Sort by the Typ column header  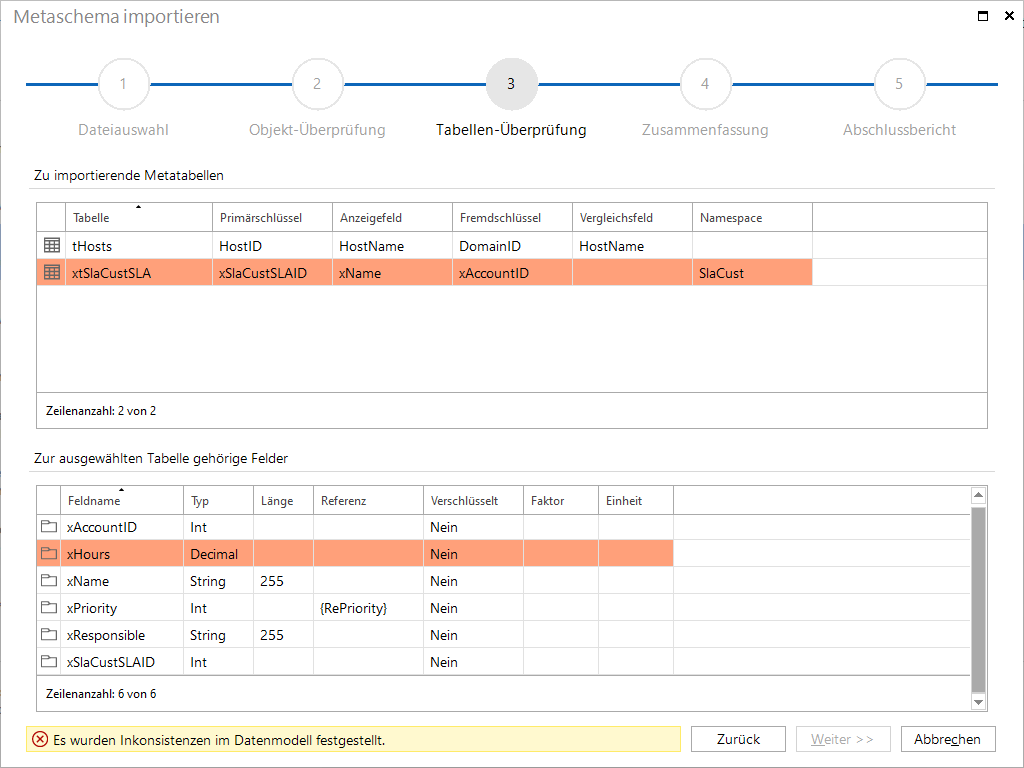tap(218, 500)
